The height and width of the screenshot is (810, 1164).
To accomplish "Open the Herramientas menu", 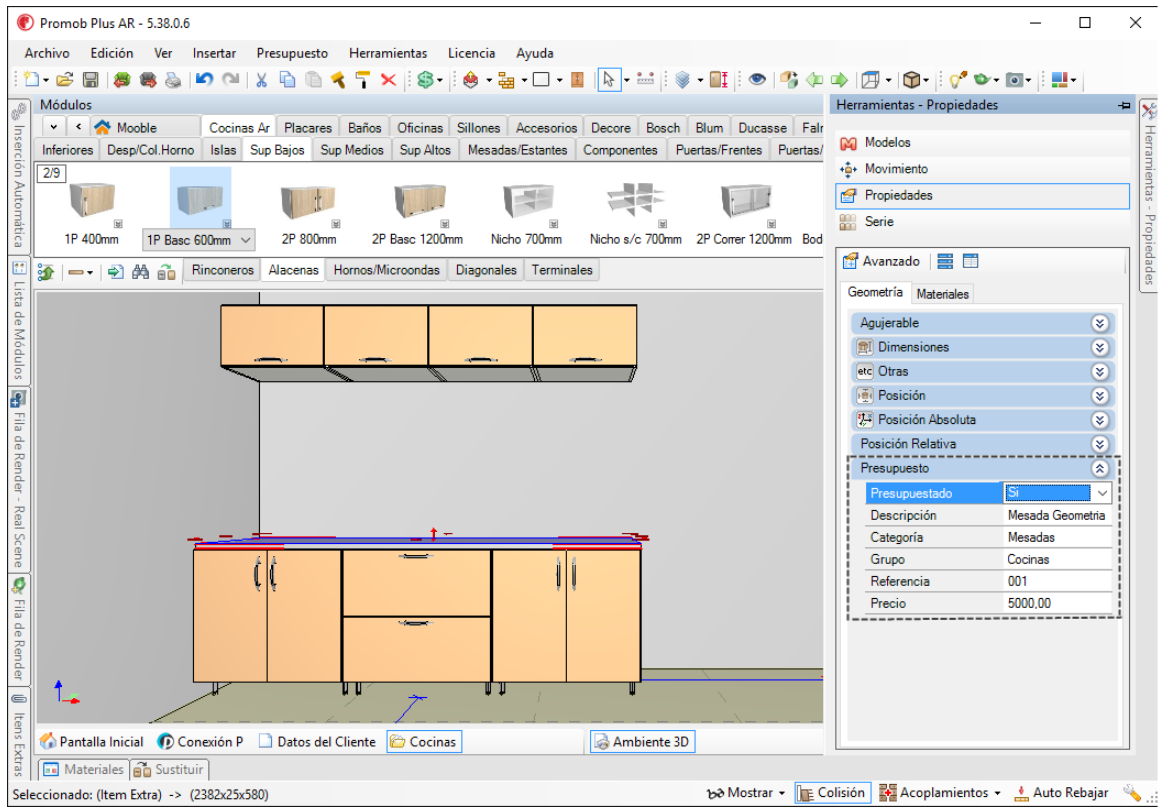I will click(387, 53).
